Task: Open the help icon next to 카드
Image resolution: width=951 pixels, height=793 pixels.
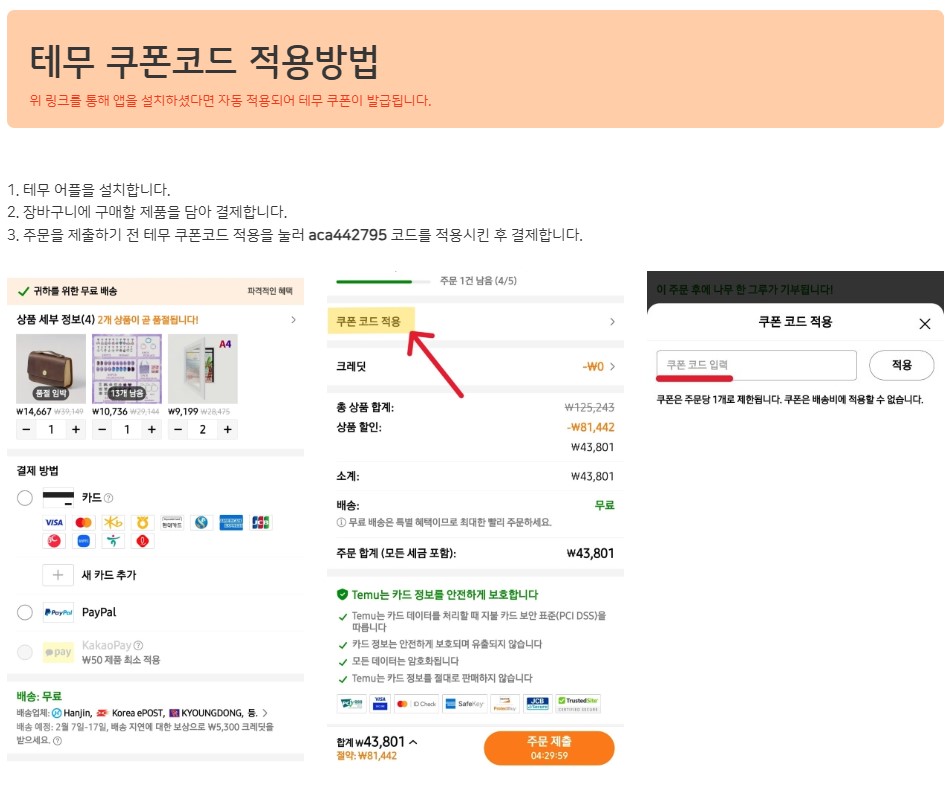Action: point(109,498)
